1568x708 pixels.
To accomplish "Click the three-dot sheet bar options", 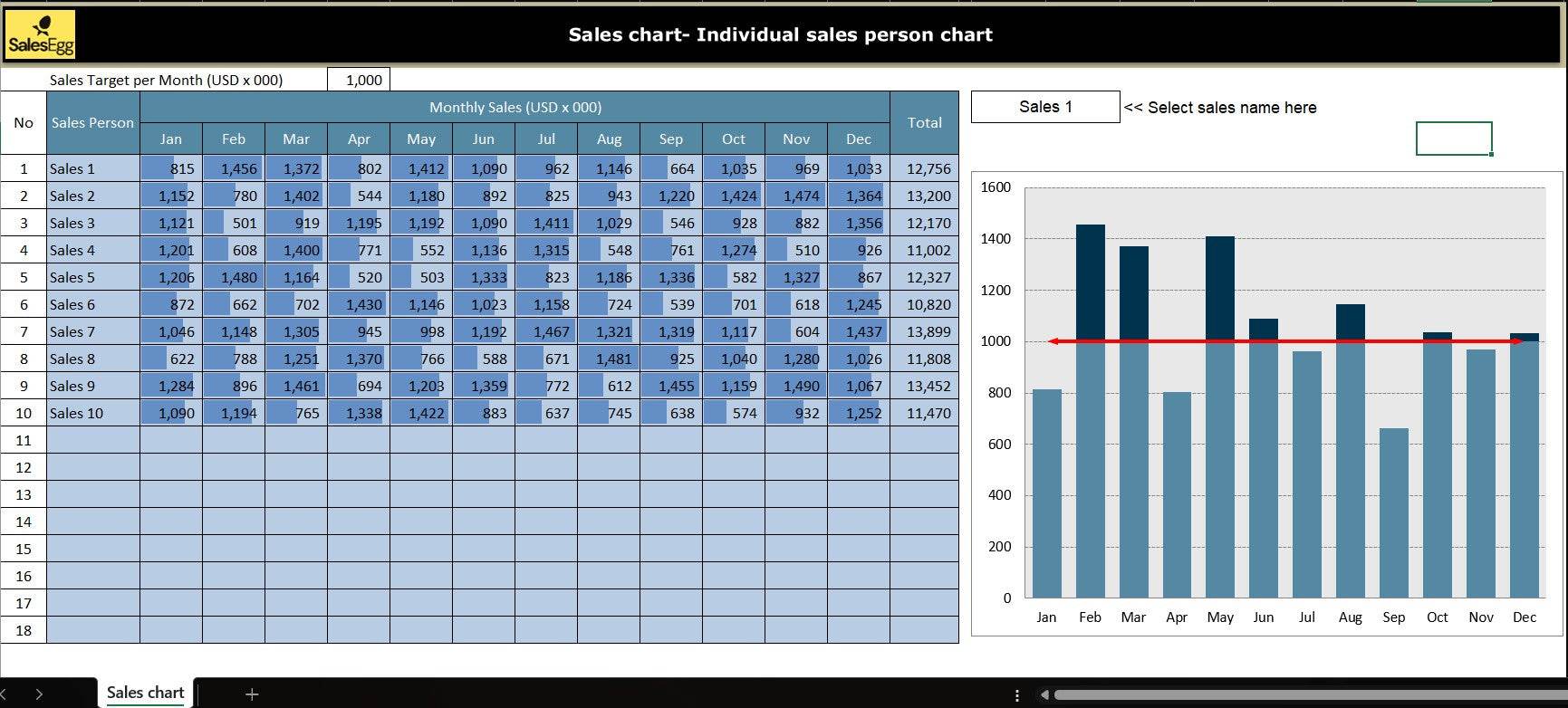I will point(1016,694).
